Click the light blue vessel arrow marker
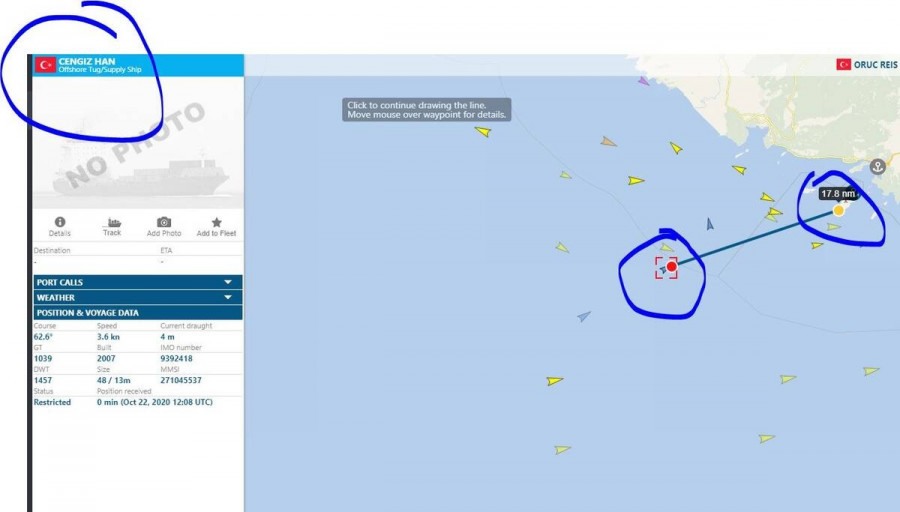The image size is (900, 512). tap(584, 316)
